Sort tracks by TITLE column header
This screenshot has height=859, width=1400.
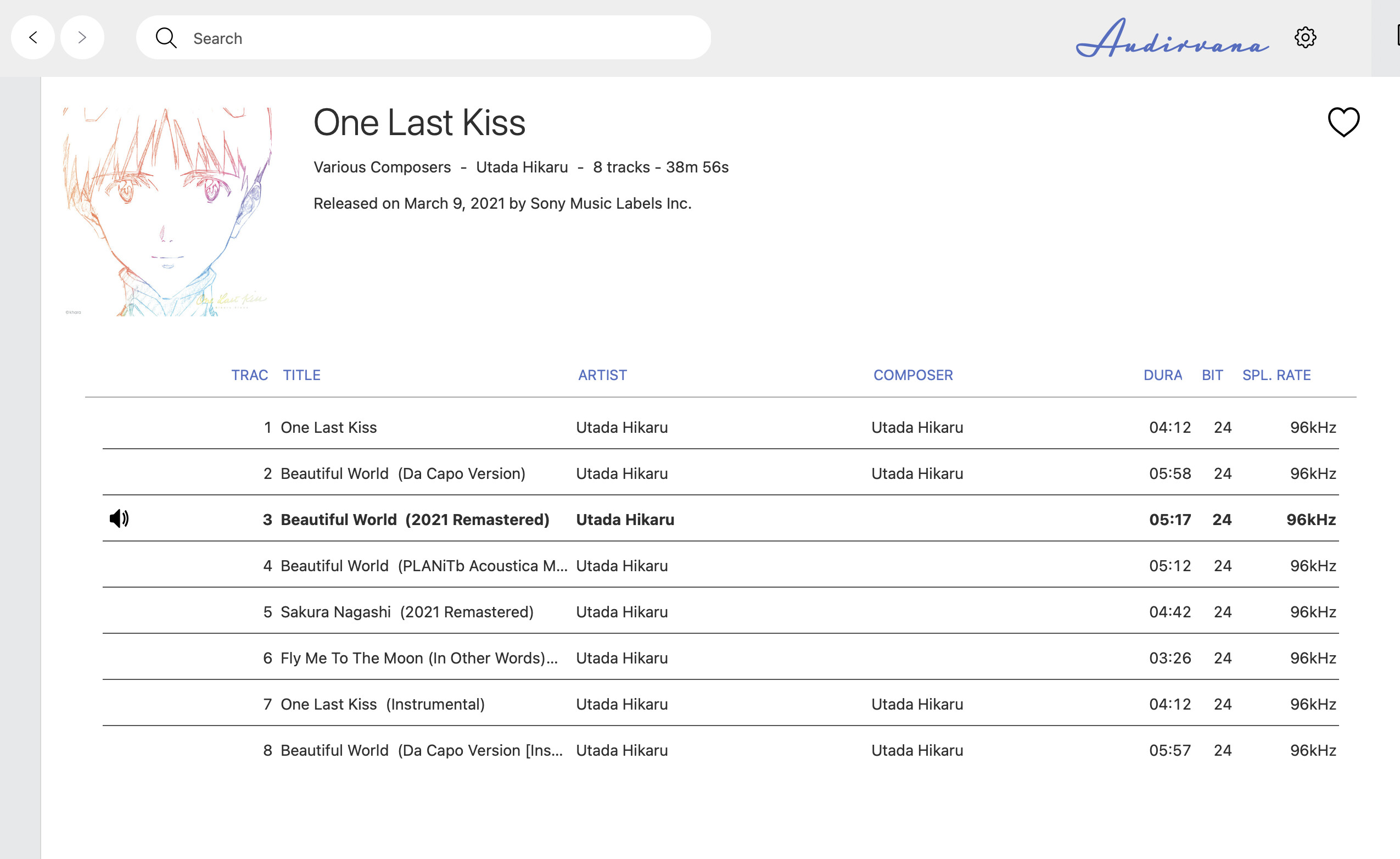(302, 375)
